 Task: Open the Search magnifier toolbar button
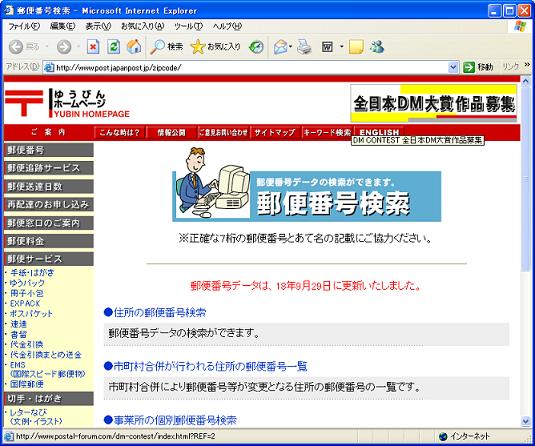click(x=167, y=47)
